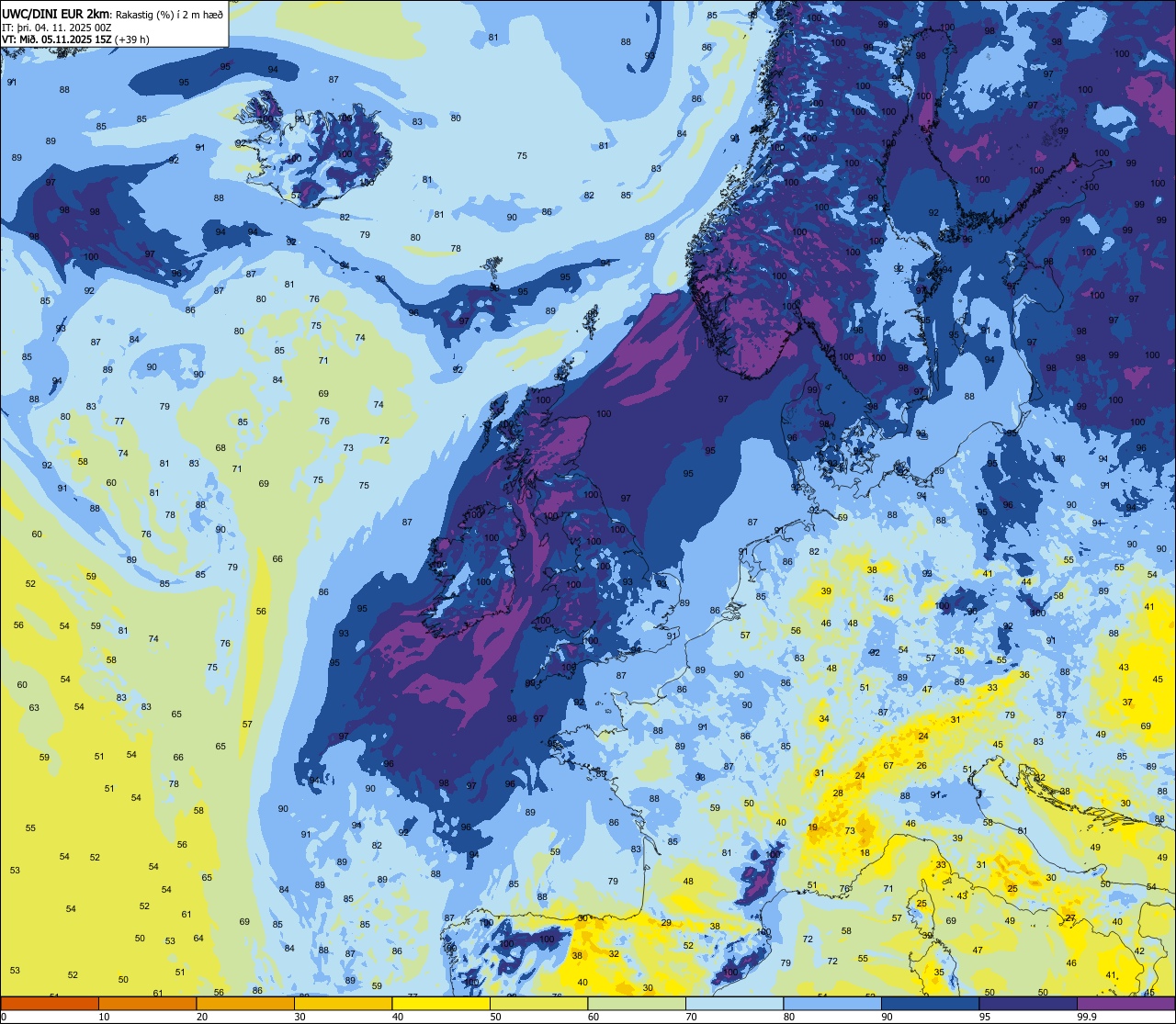Select the '(+39 h)' forecast offset text
Image resolution: width=1176 pixels, height=1024 pixels.
point(131,39)
